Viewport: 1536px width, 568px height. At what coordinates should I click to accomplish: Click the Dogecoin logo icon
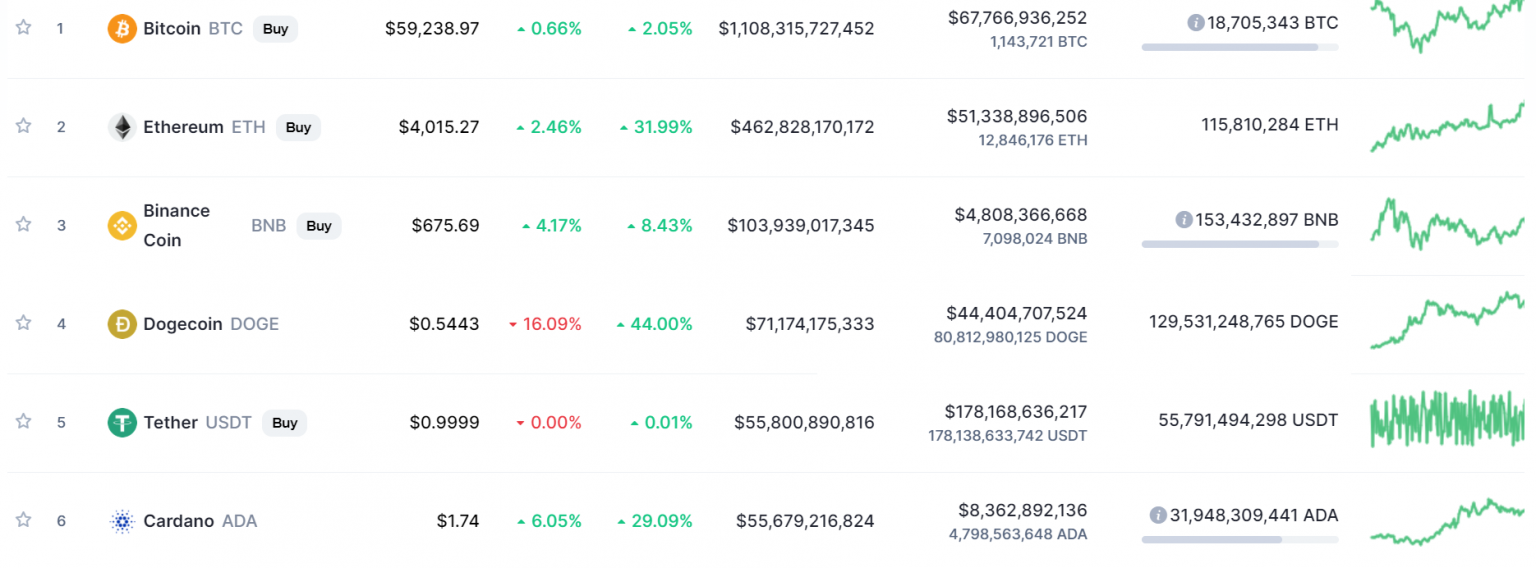pos(122,324)
